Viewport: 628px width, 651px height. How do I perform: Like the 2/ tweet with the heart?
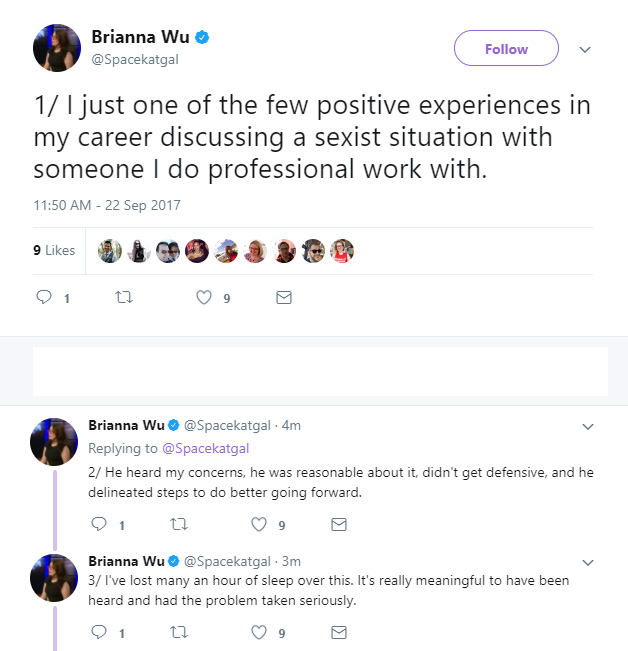[259, 524]
